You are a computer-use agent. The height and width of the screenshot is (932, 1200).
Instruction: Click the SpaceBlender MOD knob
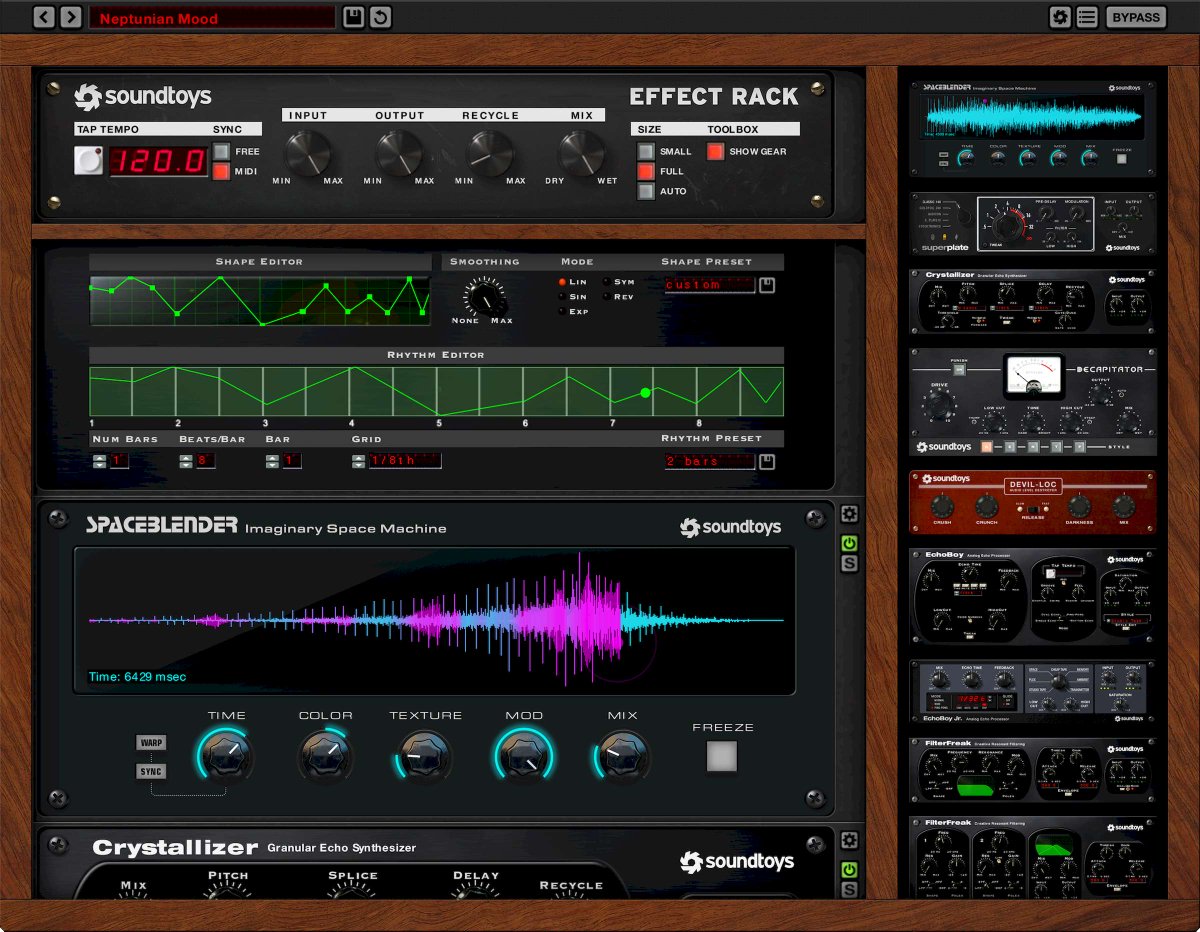(523, 755)
